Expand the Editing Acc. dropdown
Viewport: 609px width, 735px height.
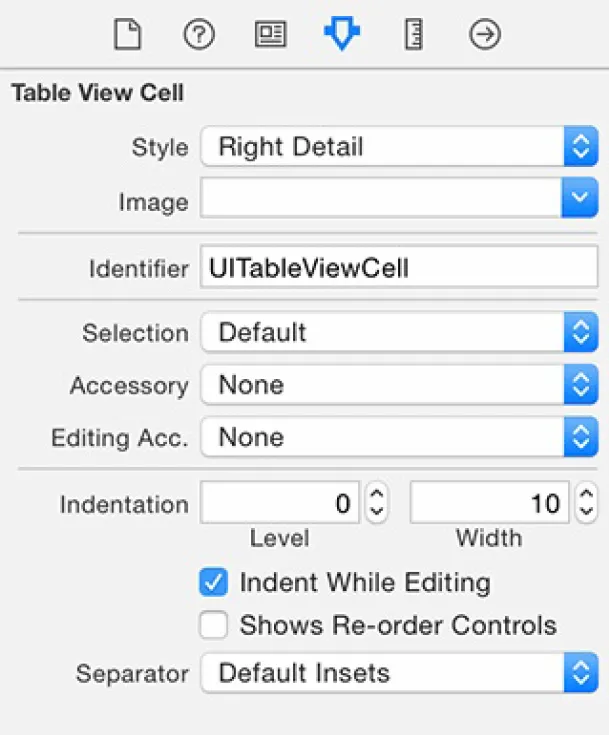pyautogui.click(x=398, y=437)
